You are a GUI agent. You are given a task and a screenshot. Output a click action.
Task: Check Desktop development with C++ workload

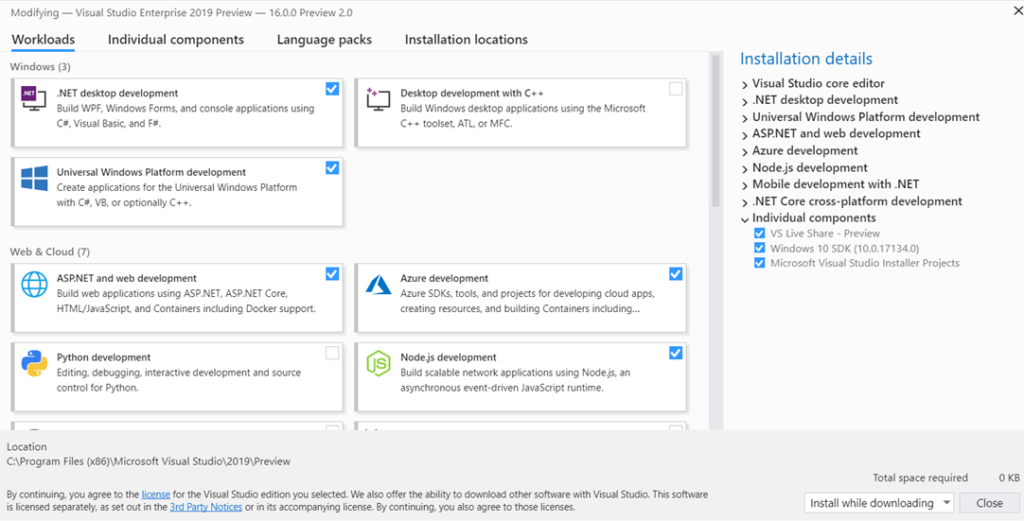pyautogui.click(x=676, y=89)
